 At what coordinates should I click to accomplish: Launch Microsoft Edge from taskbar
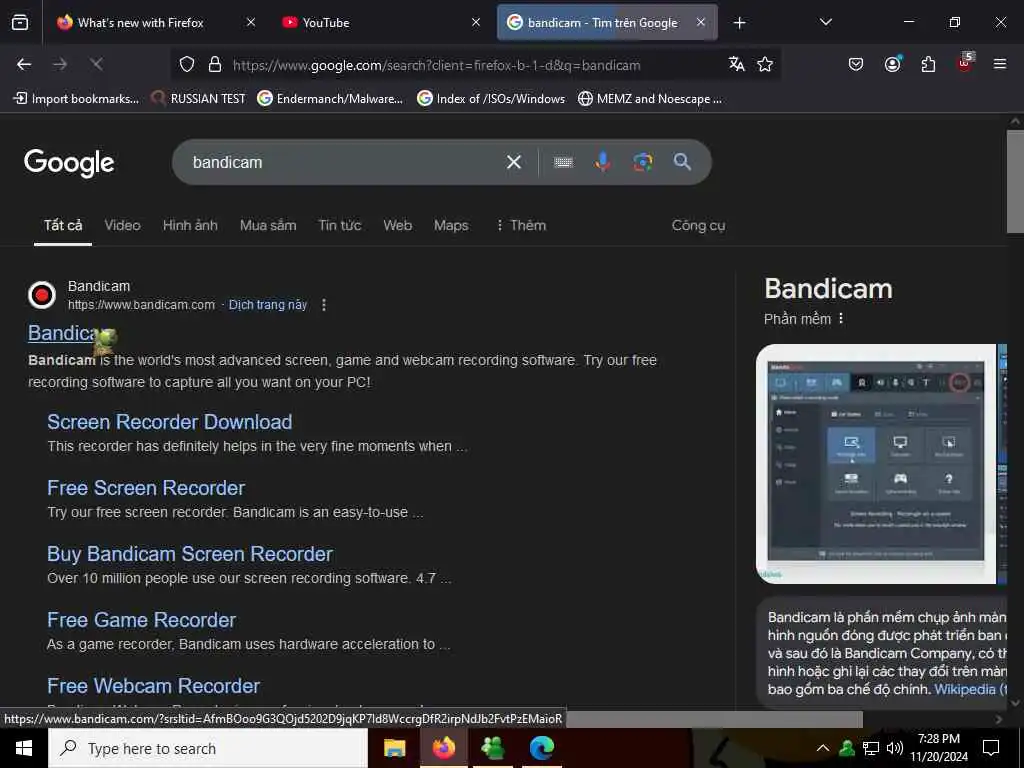point(541,748)
